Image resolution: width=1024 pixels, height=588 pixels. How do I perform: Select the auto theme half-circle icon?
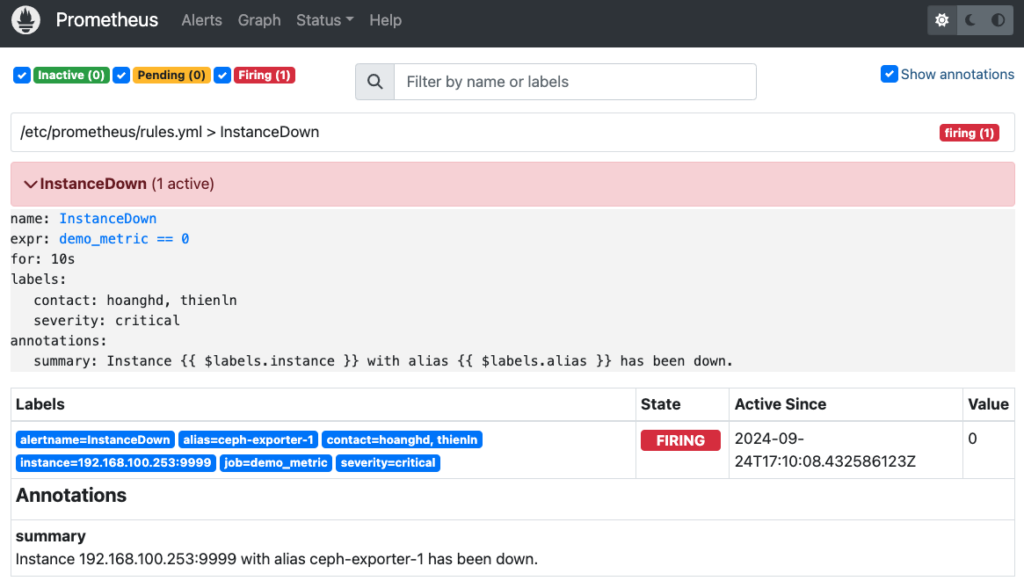pos(999,20)
